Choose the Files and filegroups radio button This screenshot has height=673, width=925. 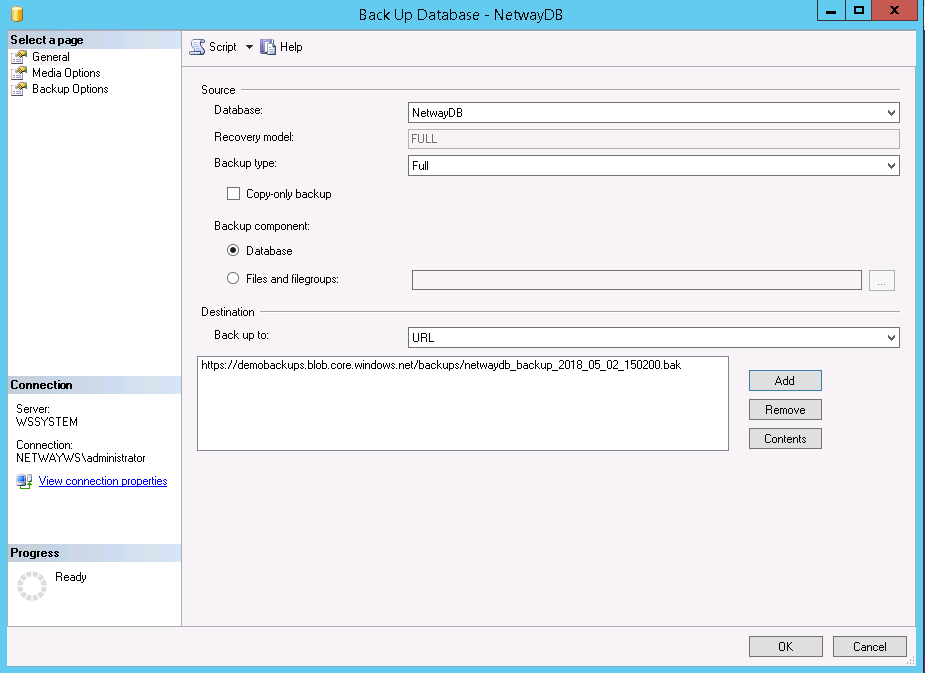pyautogui.click(x=233, y=279)
